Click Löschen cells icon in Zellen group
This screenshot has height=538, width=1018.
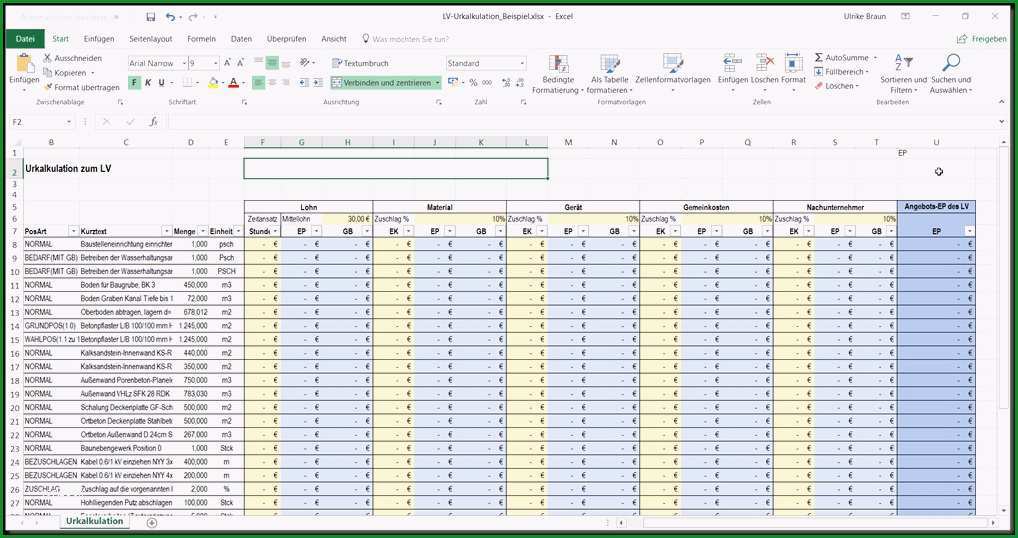pos(764,64)
